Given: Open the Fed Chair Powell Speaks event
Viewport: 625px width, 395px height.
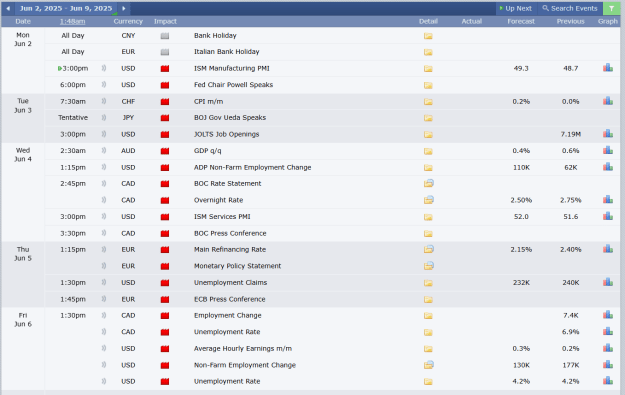Looking at the screenshot, I should (233, 85).
